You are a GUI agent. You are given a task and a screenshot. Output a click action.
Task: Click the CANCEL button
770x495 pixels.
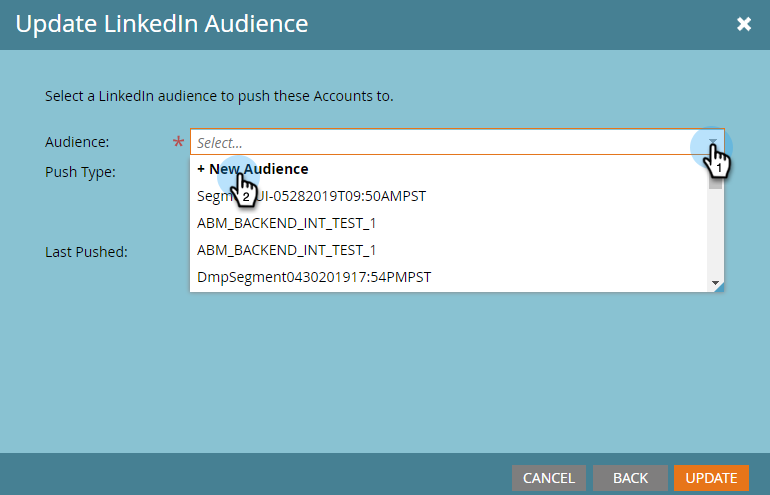(549, 478)
